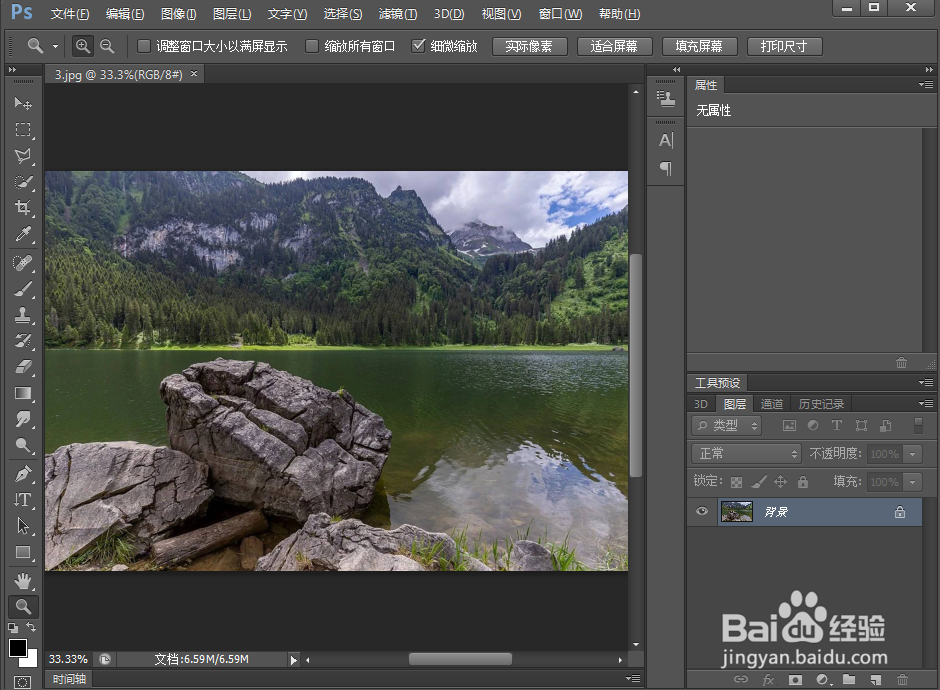Click add layer style fx icon
Image resolution: width=940 pixels, height=690 pixels.
coord(768,679)
